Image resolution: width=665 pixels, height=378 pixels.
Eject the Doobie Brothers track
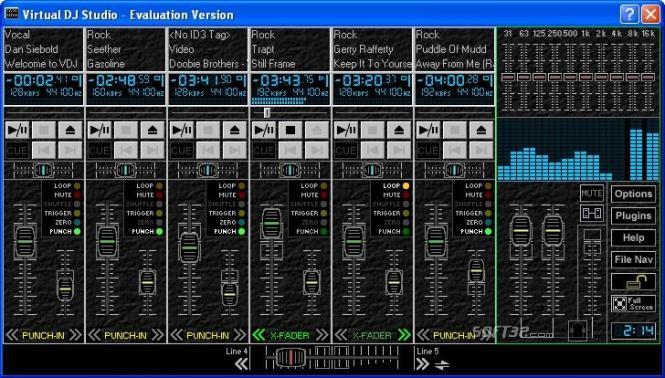(235, 130)
